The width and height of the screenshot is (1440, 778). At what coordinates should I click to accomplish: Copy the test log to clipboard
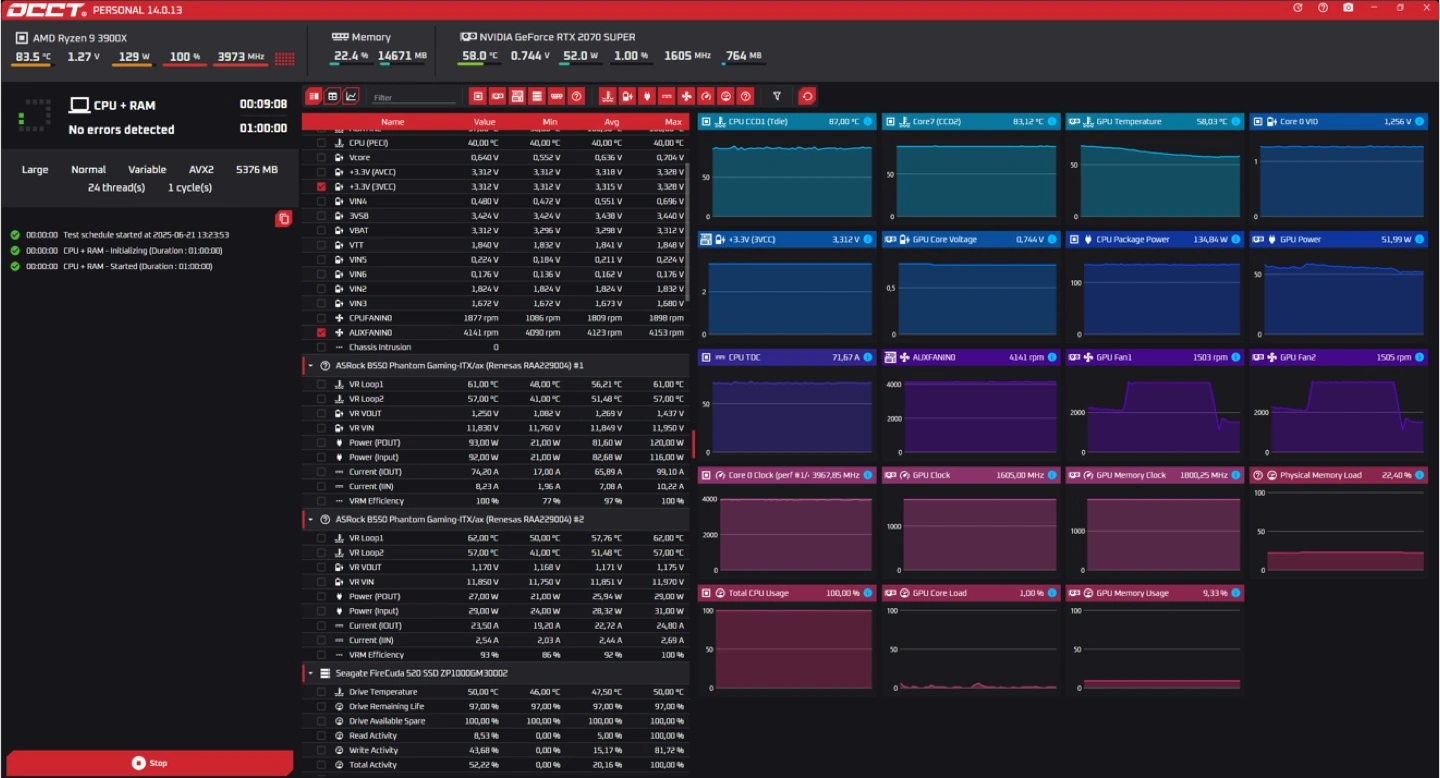(284, 218)
